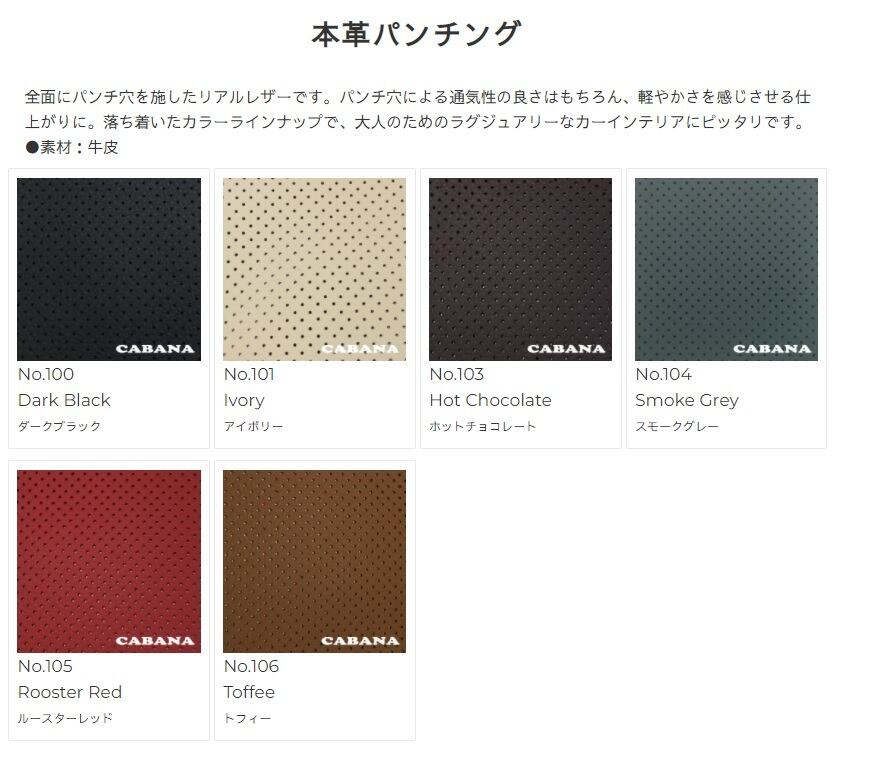This screenshot has height=773, width=877.
Task: Click the CABANA watermark on the red swatch
Action: pos(155,640)
